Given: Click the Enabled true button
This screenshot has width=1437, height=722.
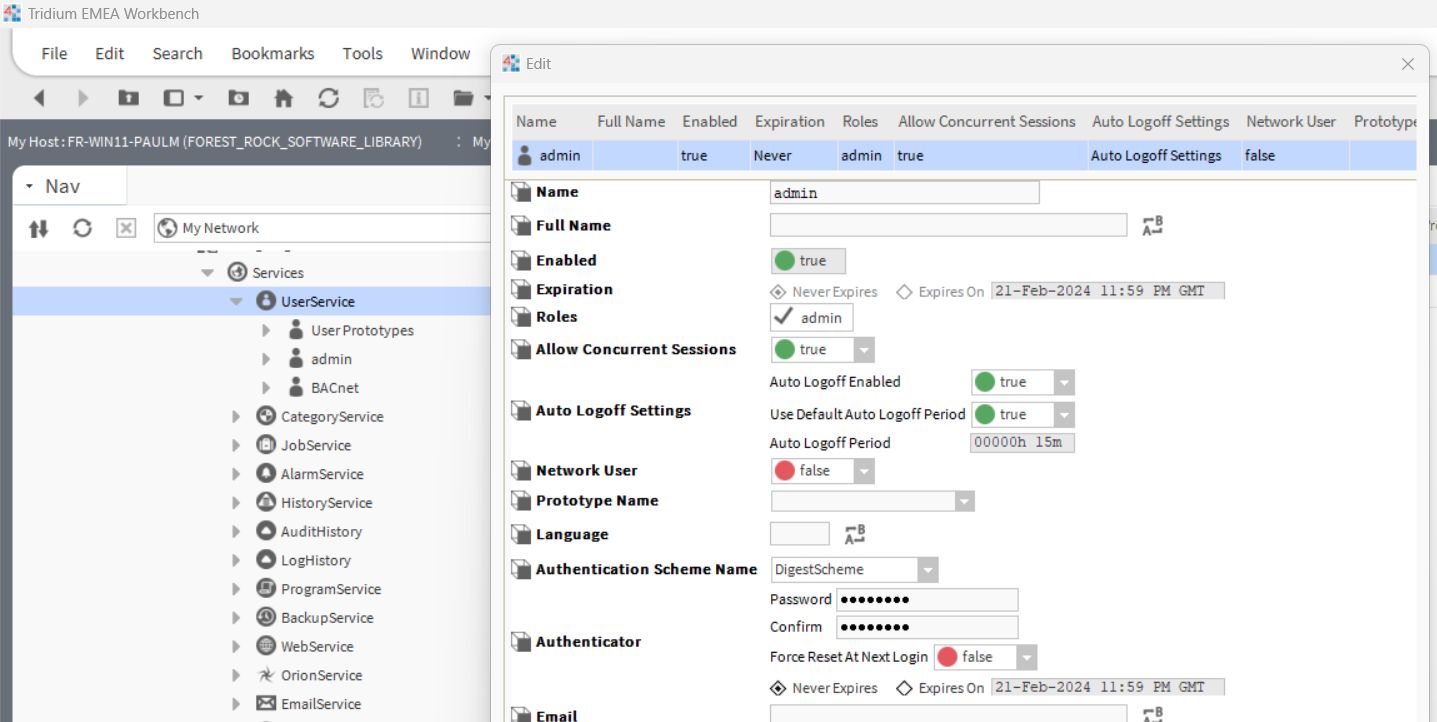Looking at the screenshot, I should coord(808,261).
